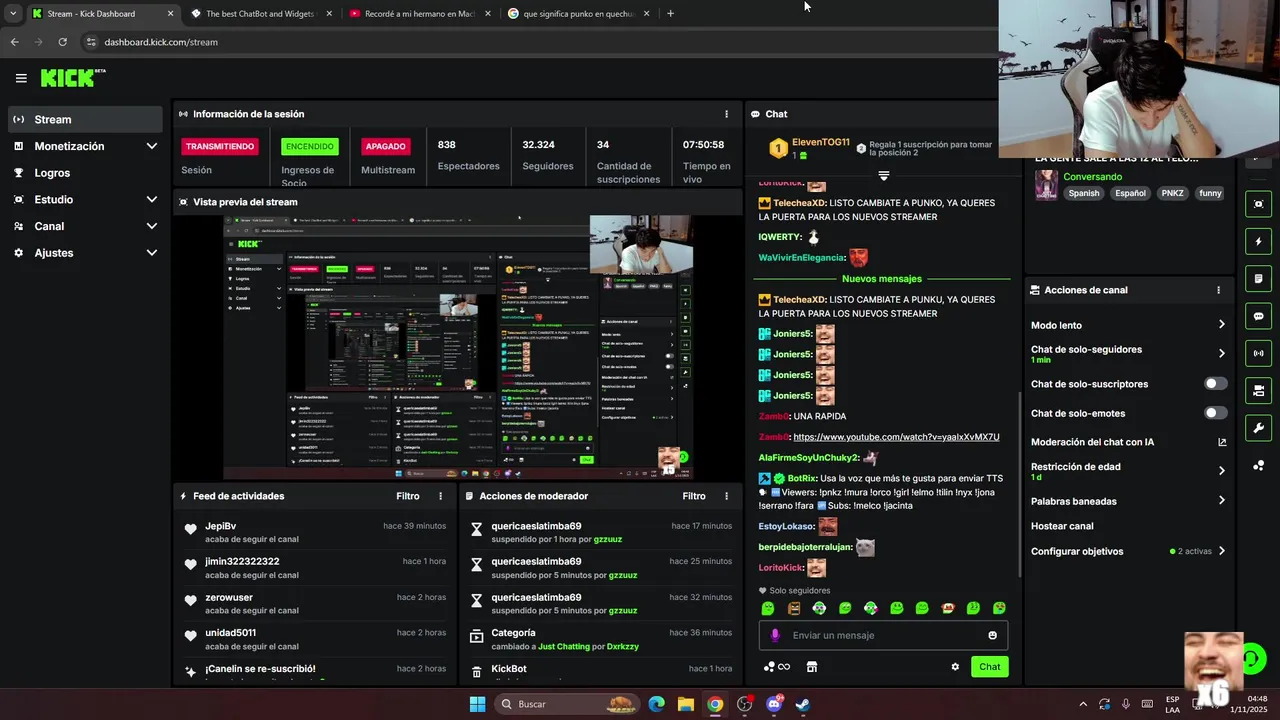Click the PNKZ tag chip

1172,193
